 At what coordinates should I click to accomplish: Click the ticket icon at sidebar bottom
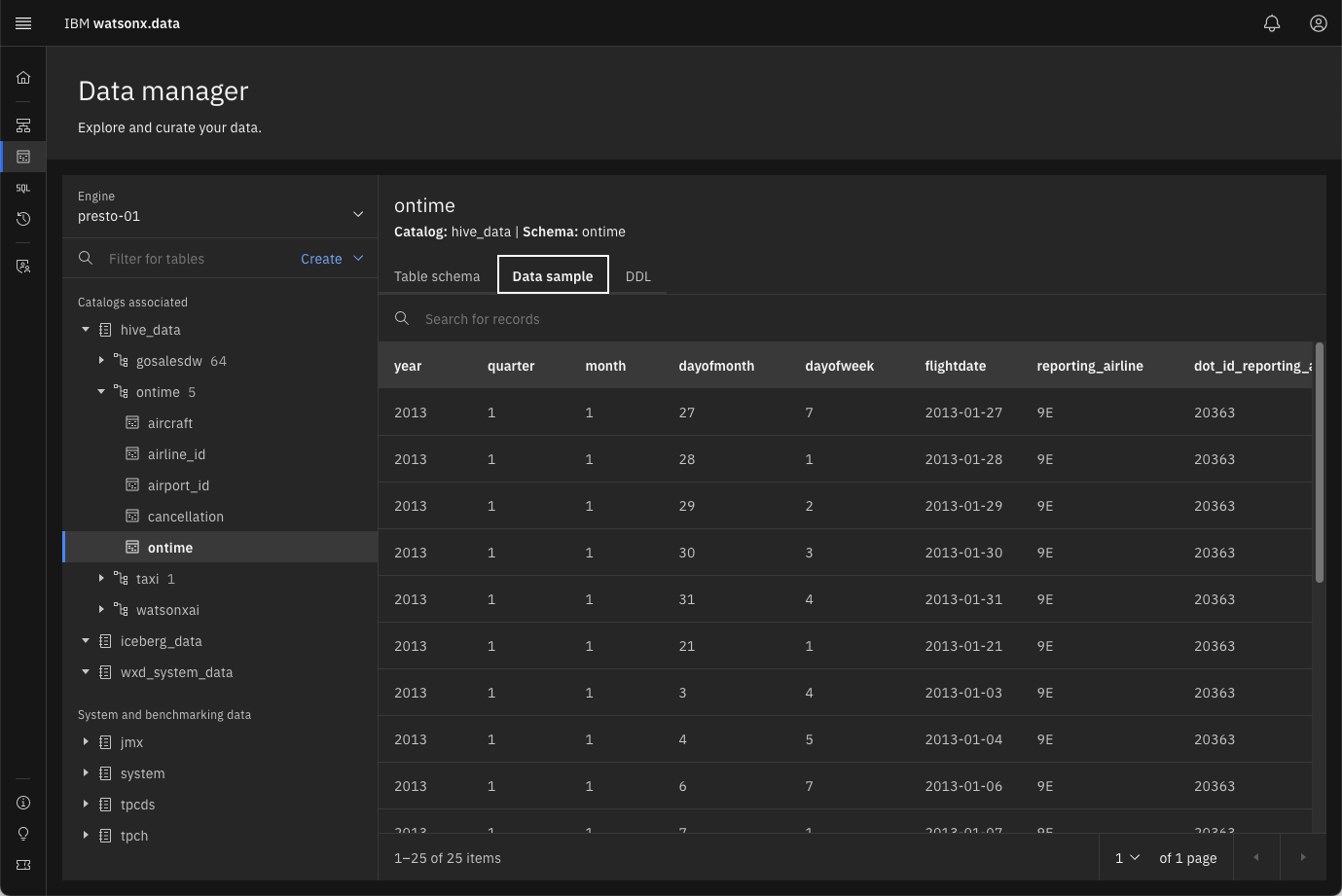(23, 865)
